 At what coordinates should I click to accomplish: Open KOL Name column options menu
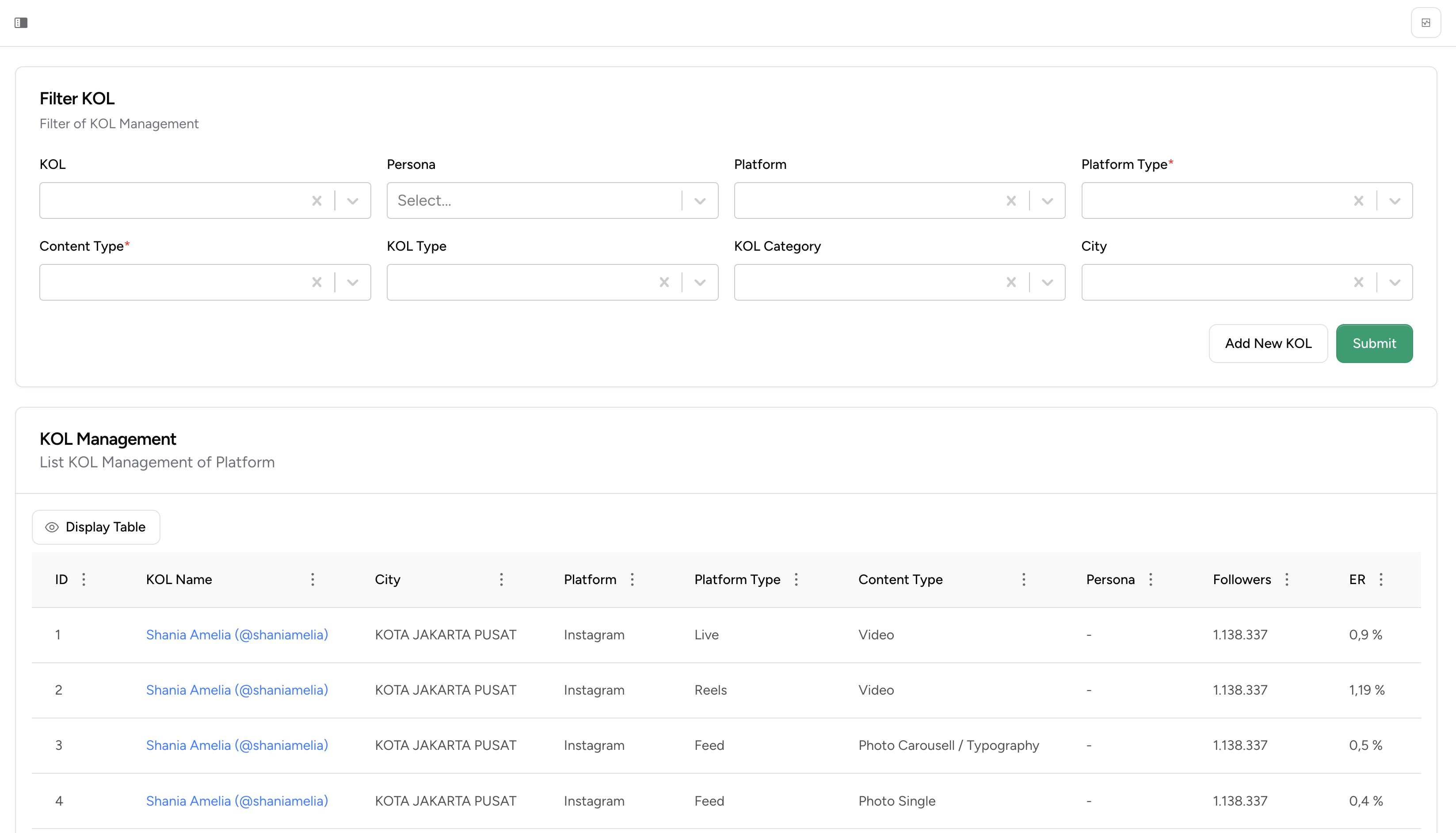pyautogui.click(x=313, y=580)
